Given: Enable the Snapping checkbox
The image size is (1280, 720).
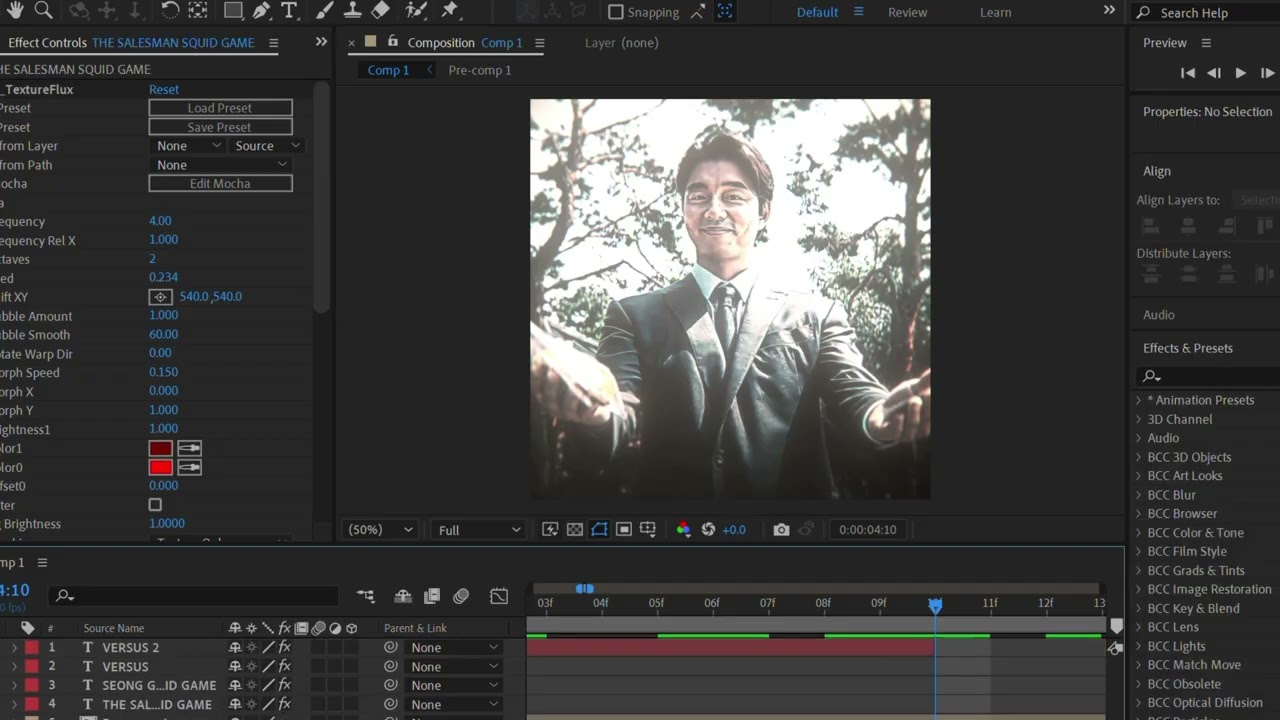Looking at the screenshot, I should click(x=616, y=12).
